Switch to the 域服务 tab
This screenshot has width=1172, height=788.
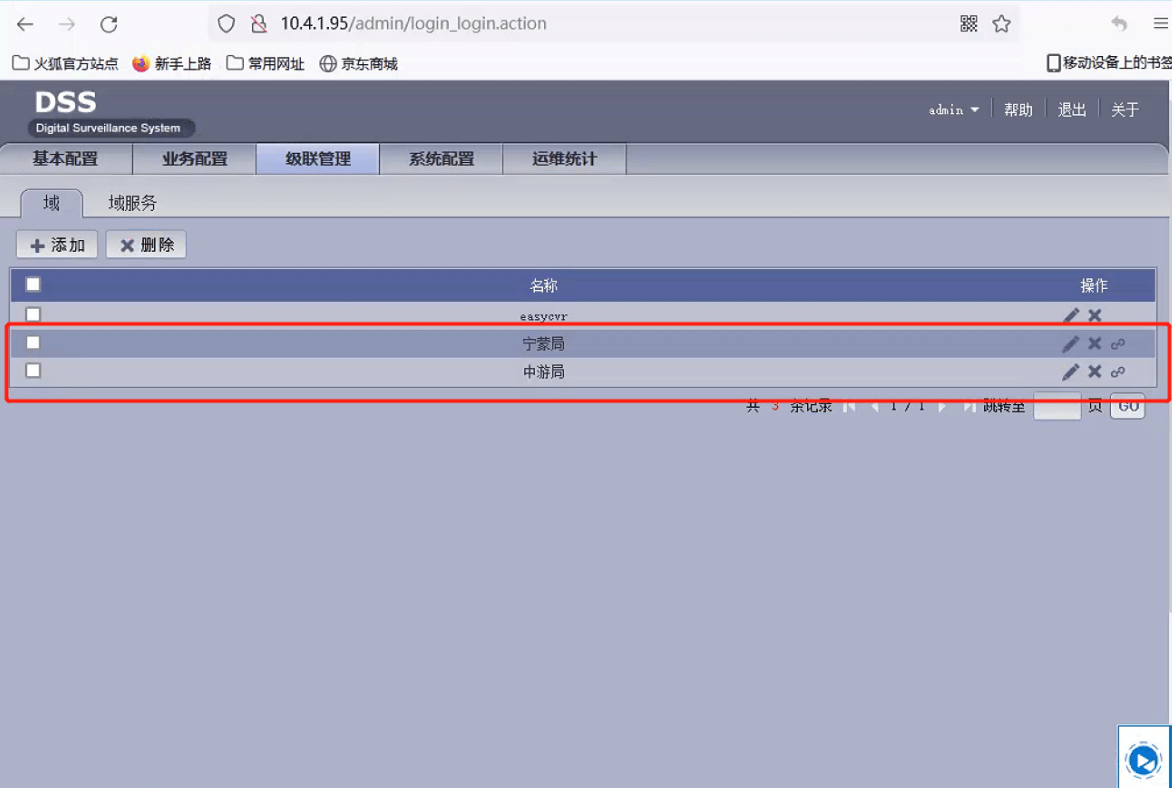[x=132, y=203]
